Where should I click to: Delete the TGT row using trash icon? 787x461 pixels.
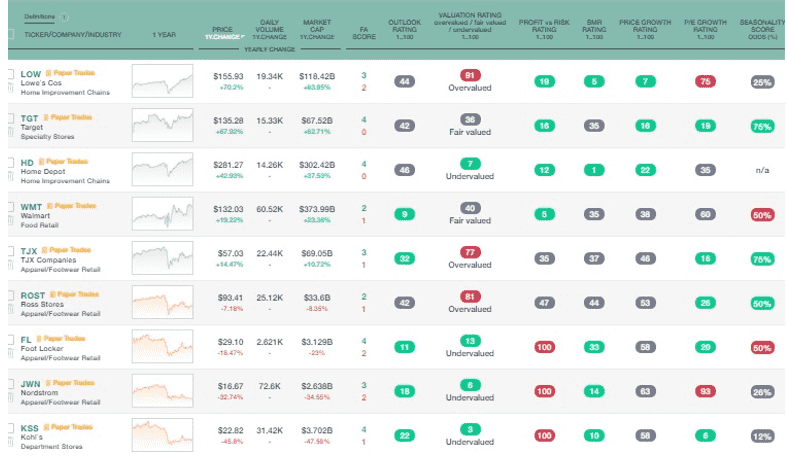point(10,130)
